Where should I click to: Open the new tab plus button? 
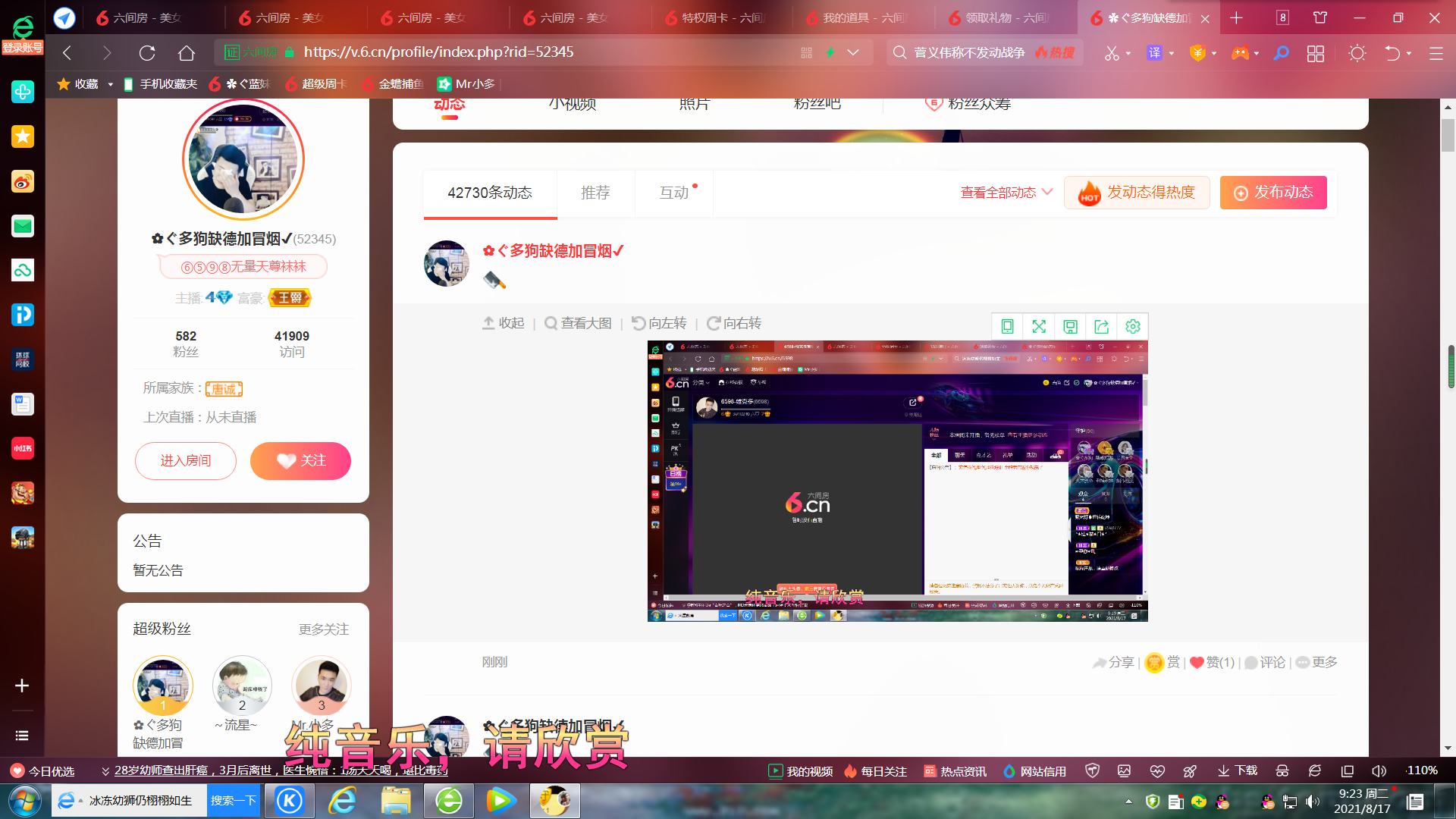1237,17
